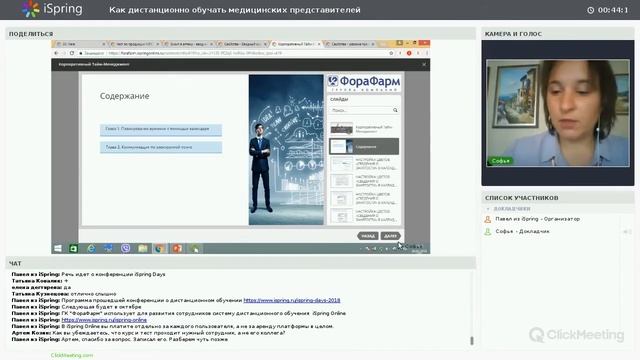This screenshot has height=360, width=640.
Task: Open browser three-dot menu in shared screen
Action: point(427,53)
